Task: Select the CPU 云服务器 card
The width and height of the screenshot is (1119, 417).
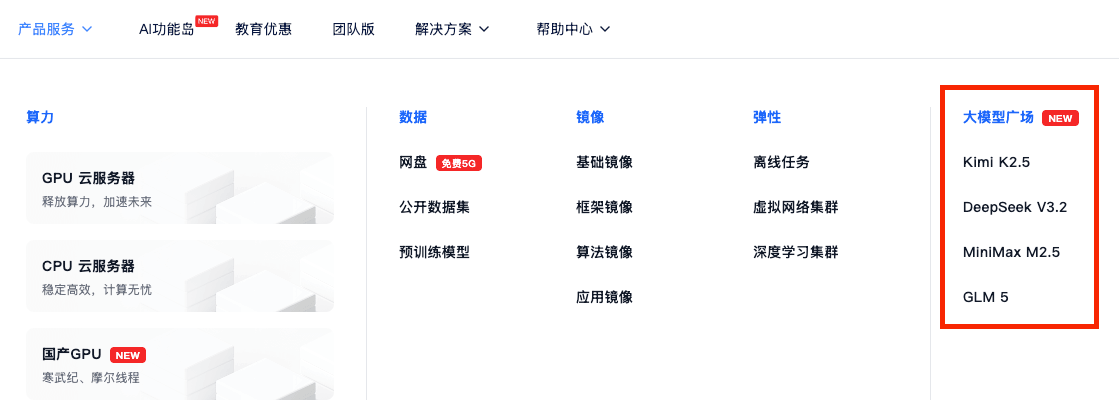Action: 180,276
